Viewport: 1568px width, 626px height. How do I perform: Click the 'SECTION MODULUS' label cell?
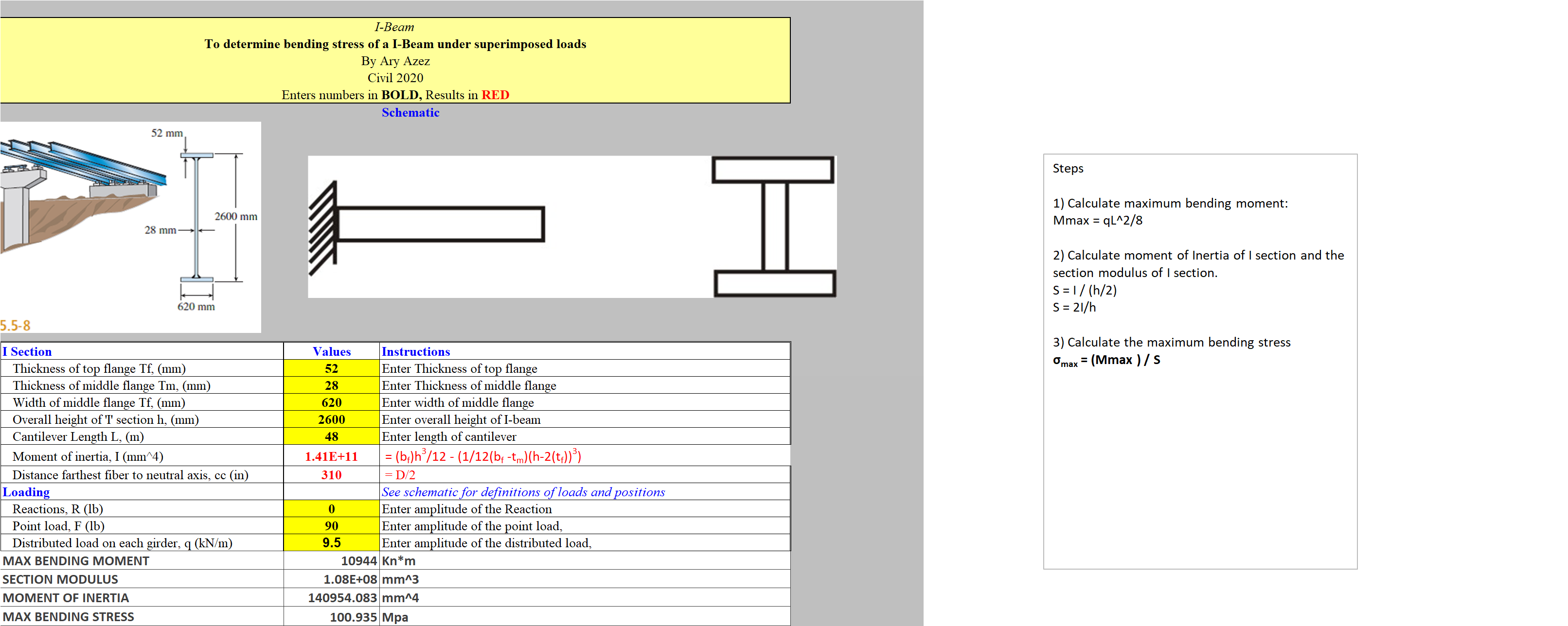[x=142, y=579]
